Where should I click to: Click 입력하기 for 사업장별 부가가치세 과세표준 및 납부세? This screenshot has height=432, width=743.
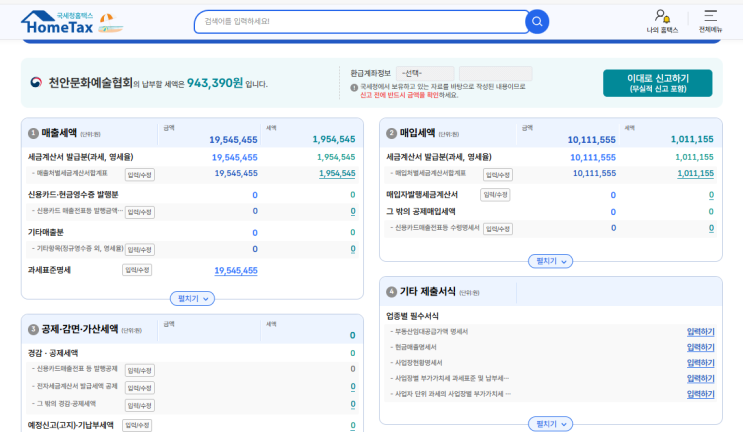coord(700,378)
